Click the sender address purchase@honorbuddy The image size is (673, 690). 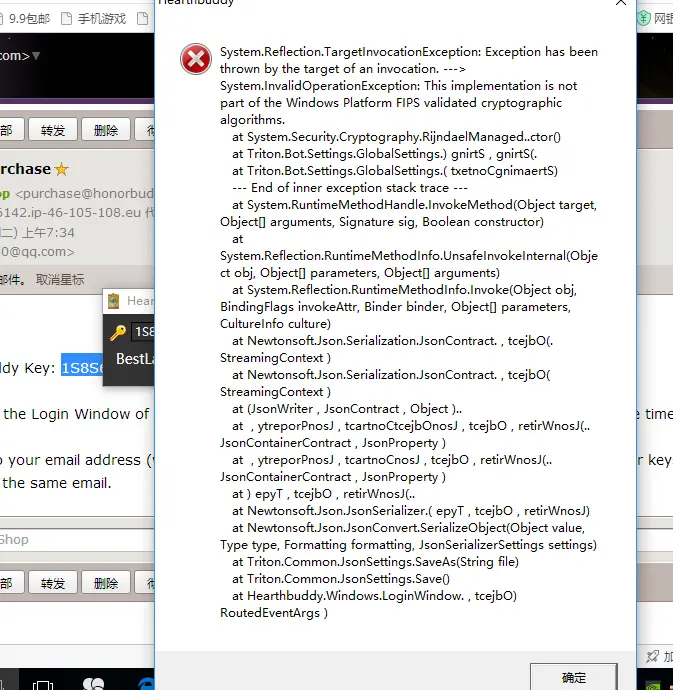[84, 193]
